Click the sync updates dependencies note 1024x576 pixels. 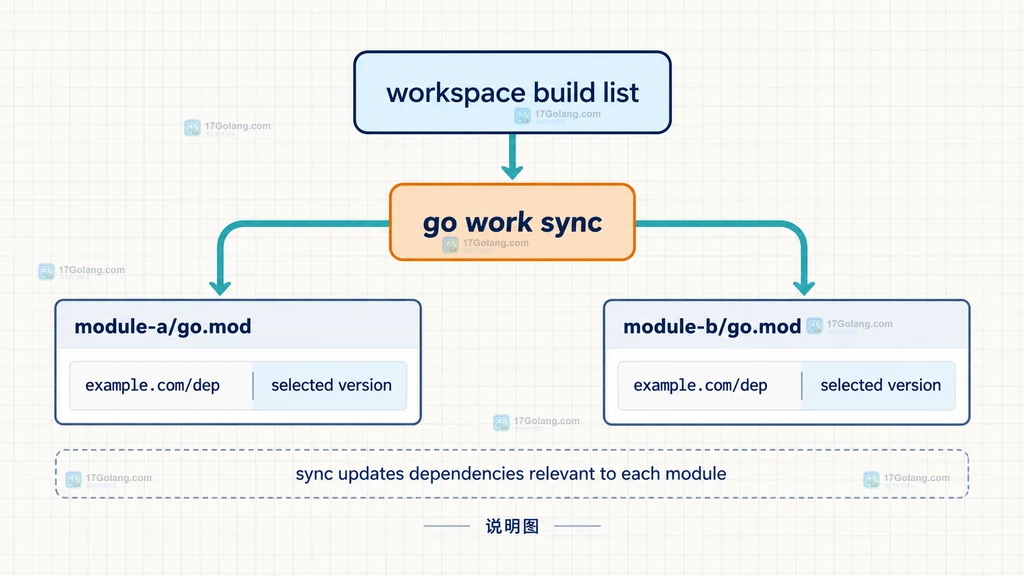pos(511,474)
